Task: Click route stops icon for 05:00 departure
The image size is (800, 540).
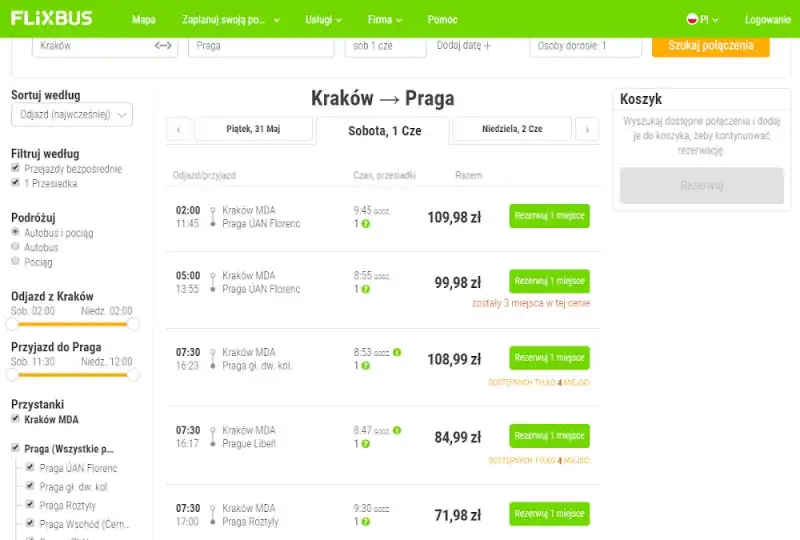Action: pyautogui.click(x=213, y=282)
